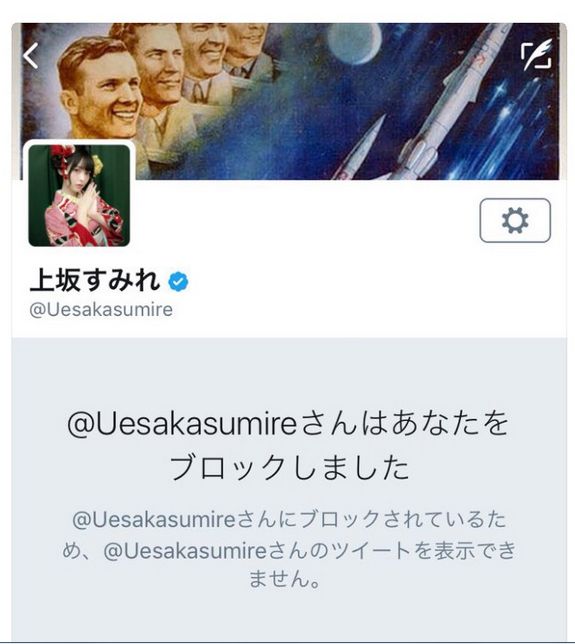Open the gear settings button

[x=515, y=221]
